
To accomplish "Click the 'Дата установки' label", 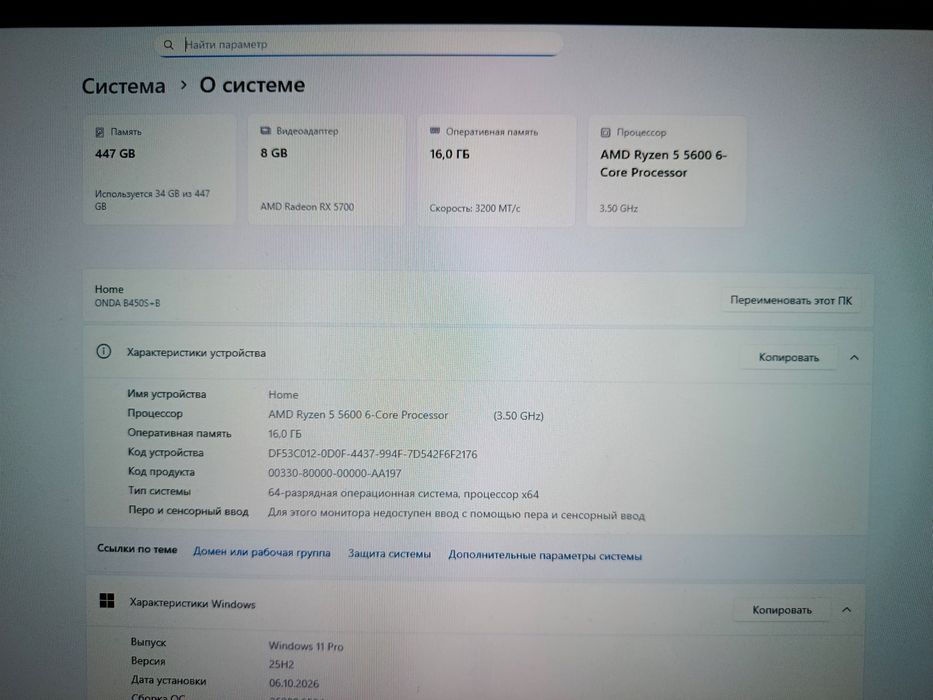I will [169, 680].
